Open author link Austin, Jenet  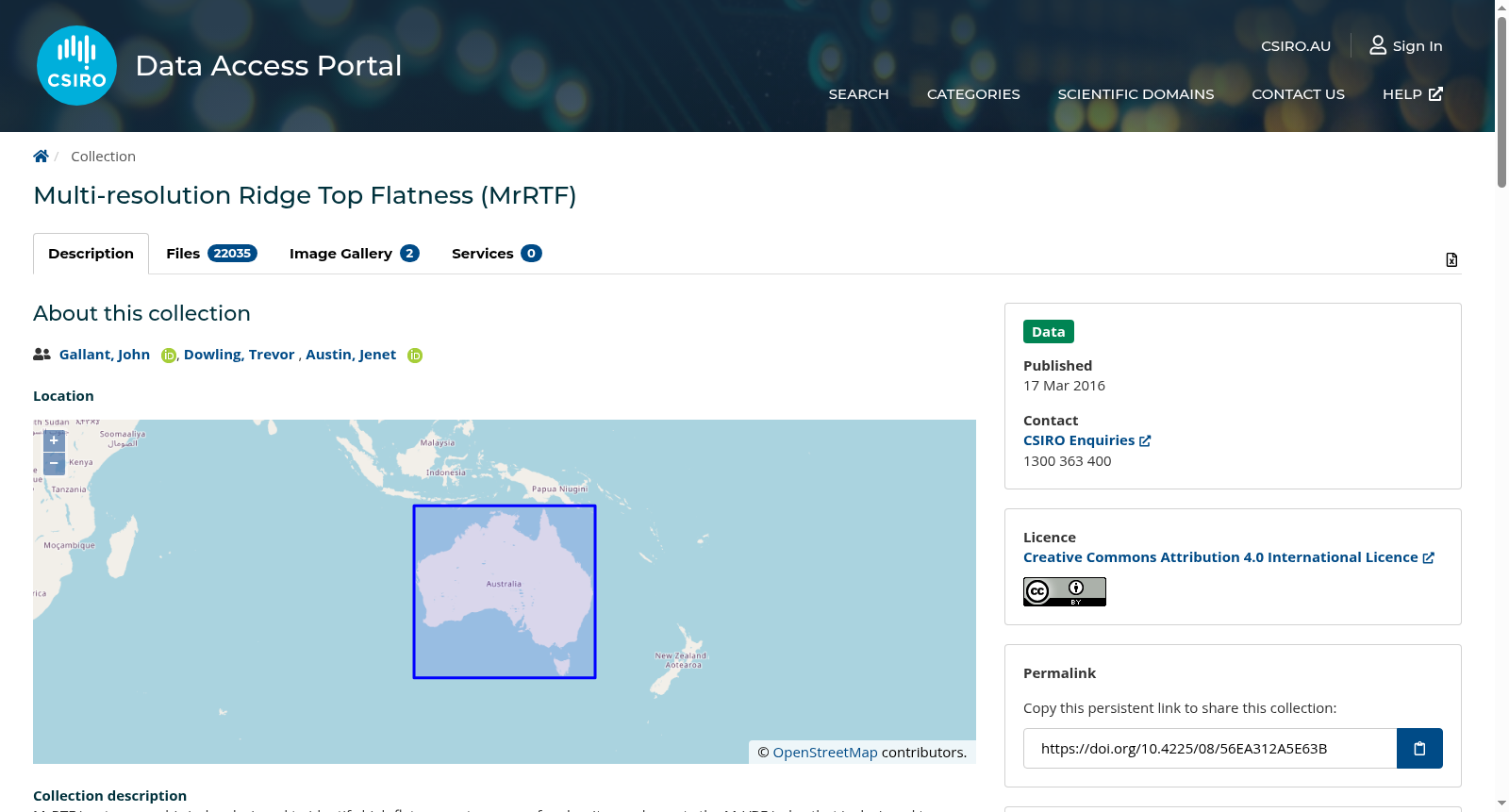tap(351, 355)
